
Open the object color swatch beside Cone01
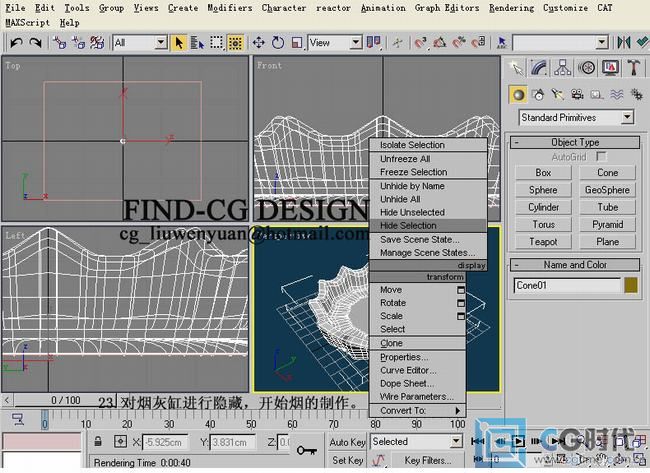point(631,285)
